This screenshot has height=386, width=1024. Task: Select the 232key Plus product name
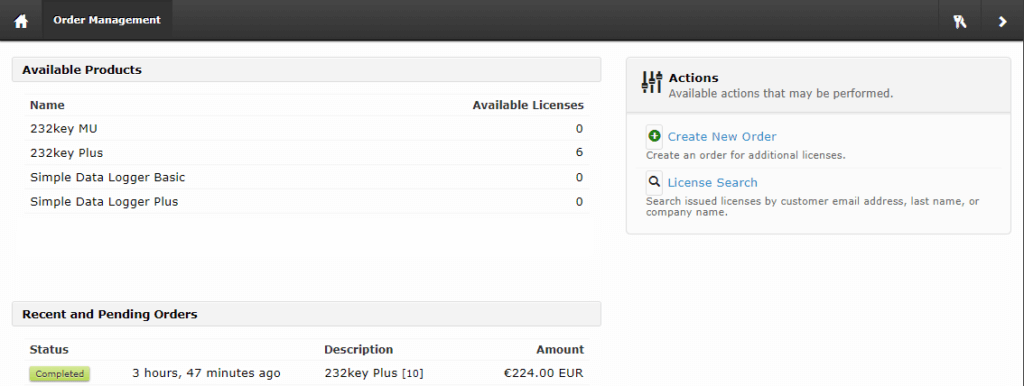(x=67, y=153)
